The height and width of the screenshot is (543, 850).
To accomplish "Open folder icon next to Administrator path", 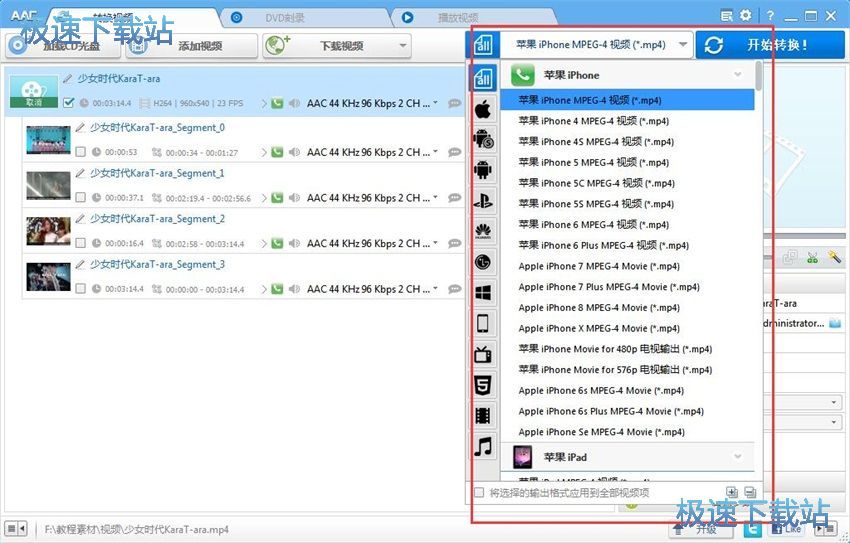I will 835,324.
